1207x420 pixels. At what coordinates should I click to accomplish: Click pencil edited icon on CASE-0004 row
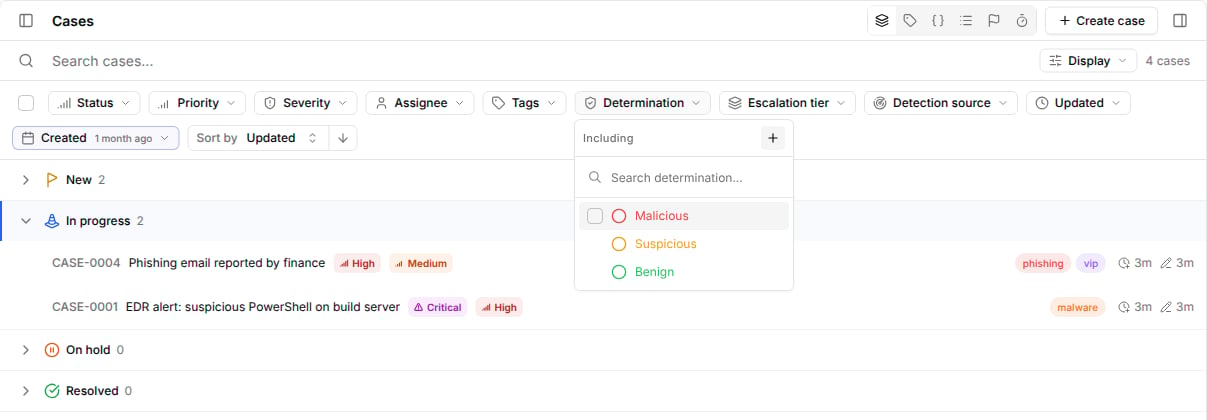(1166, 263)
